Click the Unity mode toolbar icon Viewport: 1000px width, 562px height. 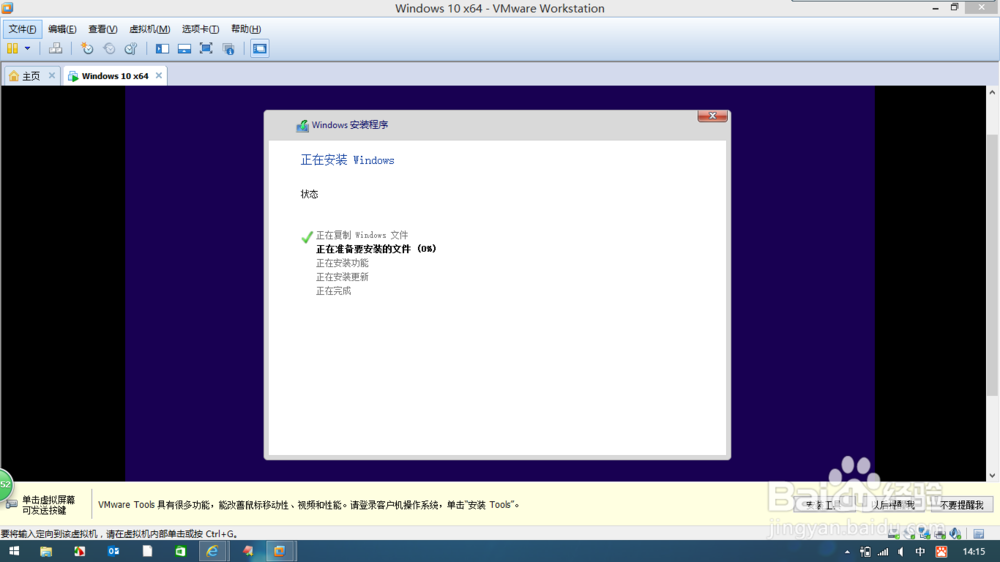pyautogui.click(x=228, y=48)
